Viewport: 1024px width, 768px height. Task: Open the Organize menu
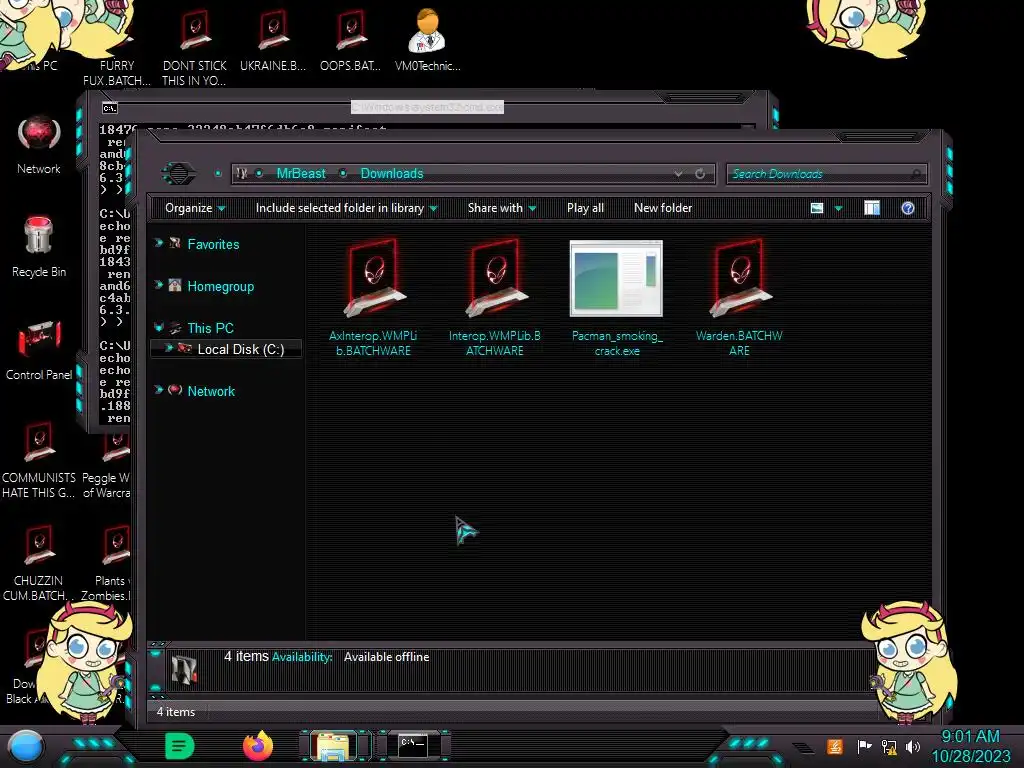pyautogui.click(x=195, y=208)
